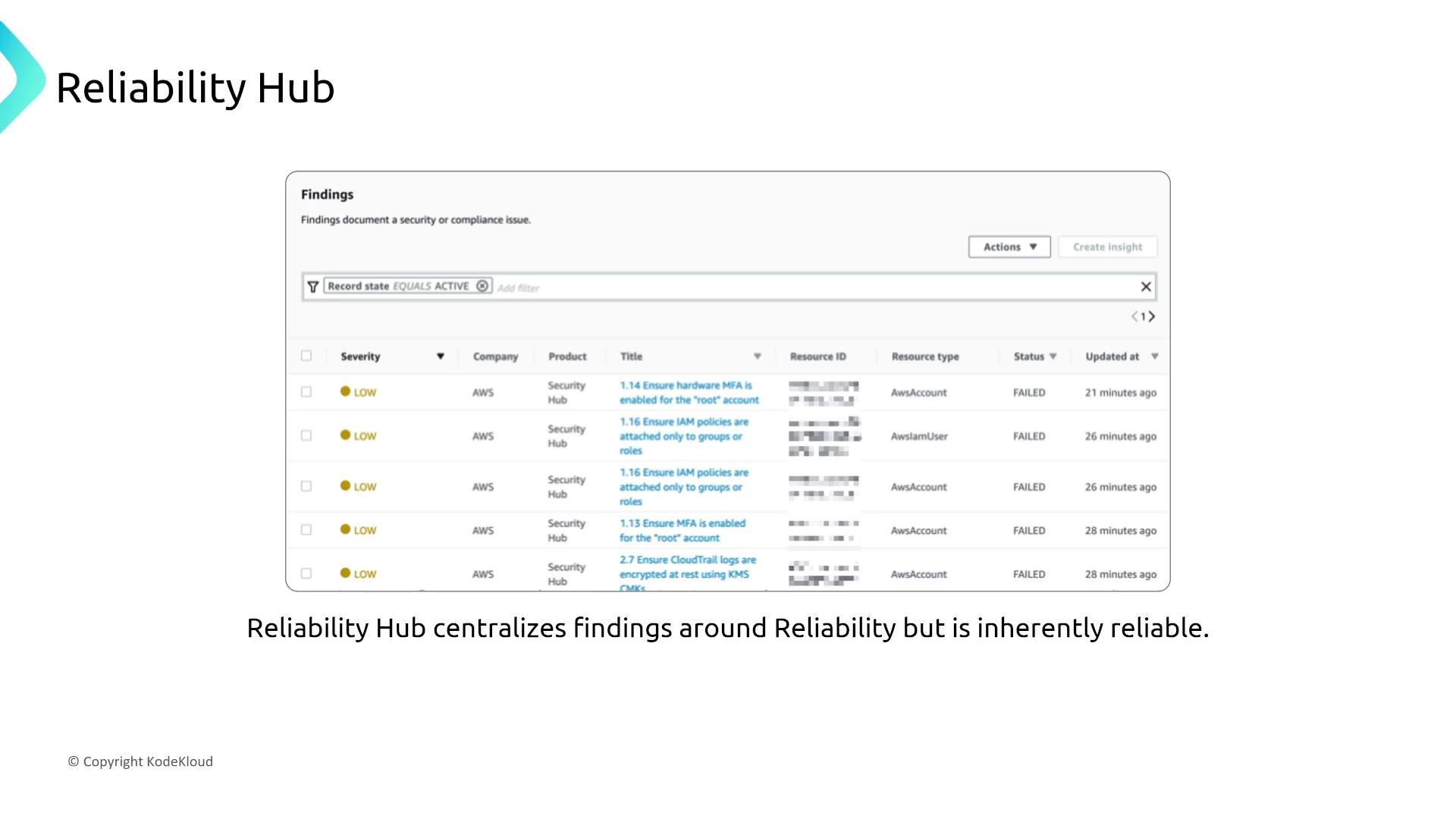Expand the Status column filter arrow
Image resolution: width=1456 pixels, height=819 pixels.
(x=1053, y=356)
